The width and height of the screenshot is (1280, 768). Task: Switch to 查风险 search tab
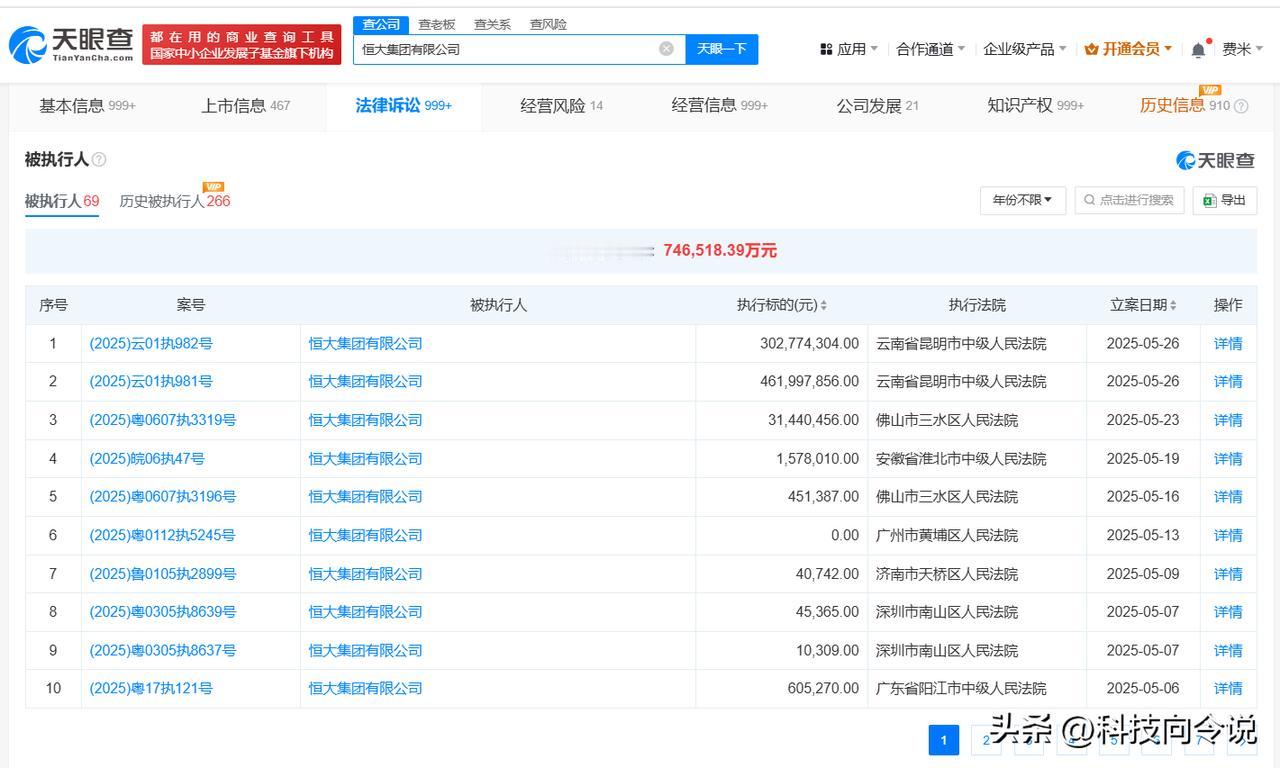[x=548, y=24]
